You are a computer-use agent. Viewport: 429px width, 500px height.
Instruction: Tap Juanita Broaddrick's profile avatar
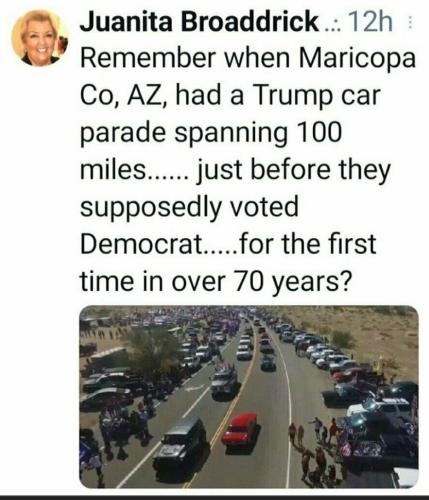pos(39,38)
